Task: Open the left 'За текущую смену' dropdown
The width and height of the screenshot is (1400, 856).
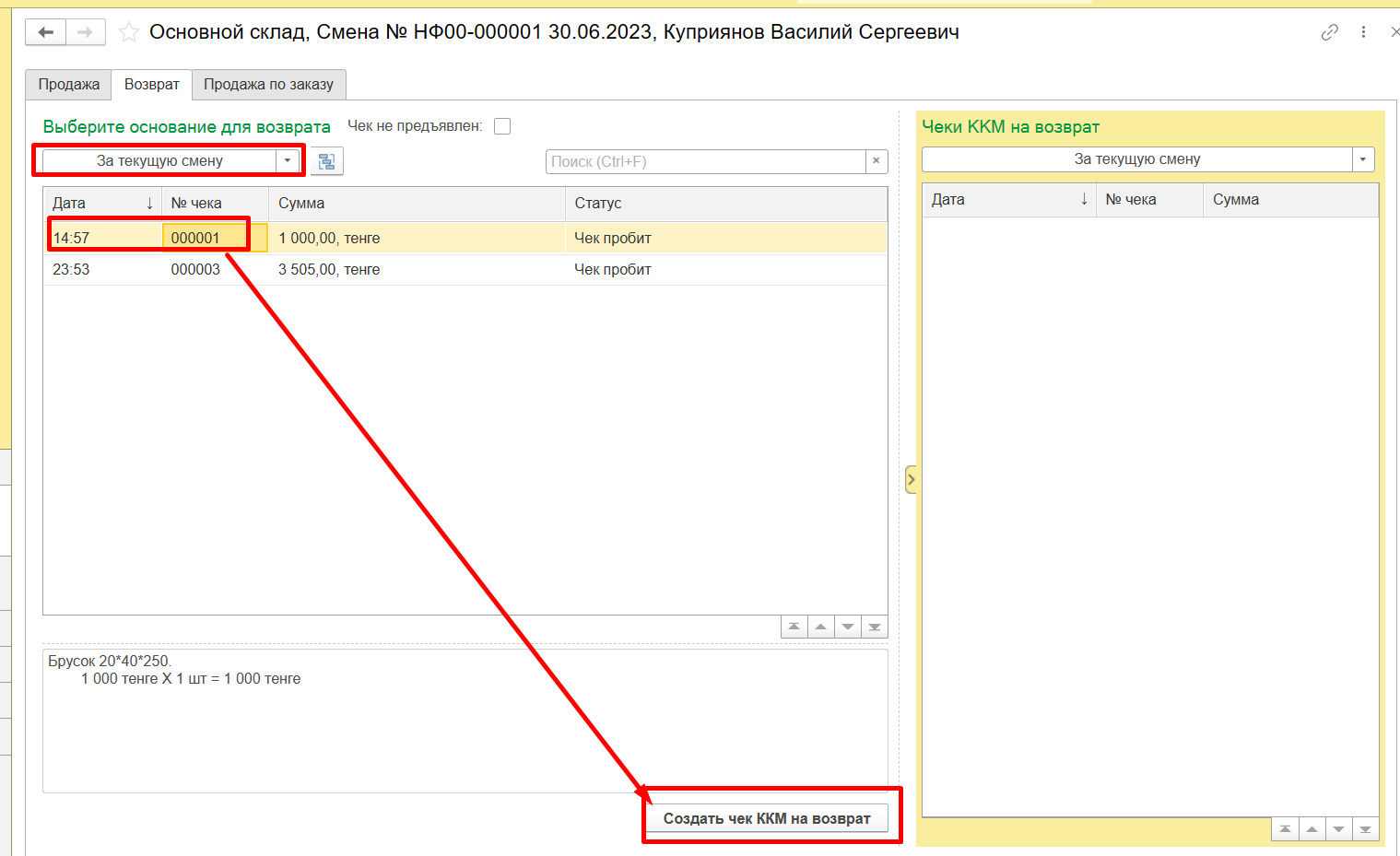Action: pos(288,161)
